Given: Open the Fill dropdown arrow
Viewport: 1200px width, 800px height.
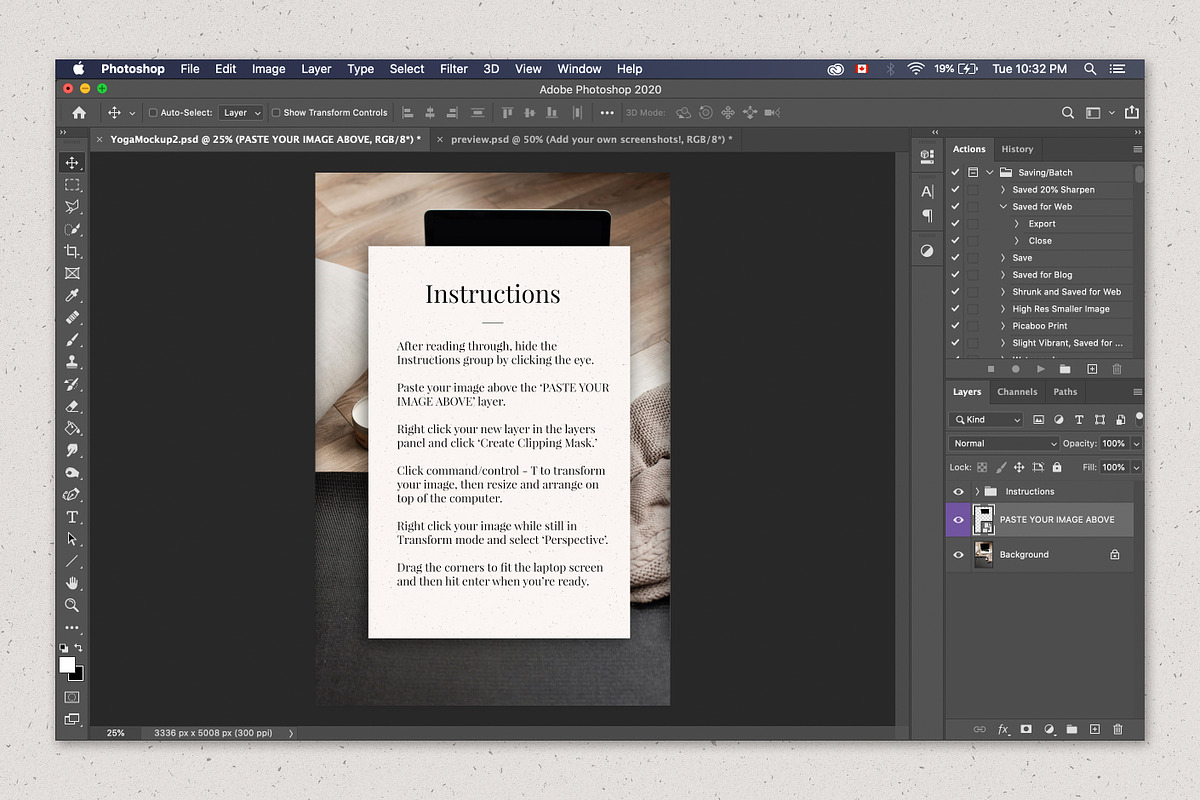Looking at the screenshot, I should click(1135, 468).
